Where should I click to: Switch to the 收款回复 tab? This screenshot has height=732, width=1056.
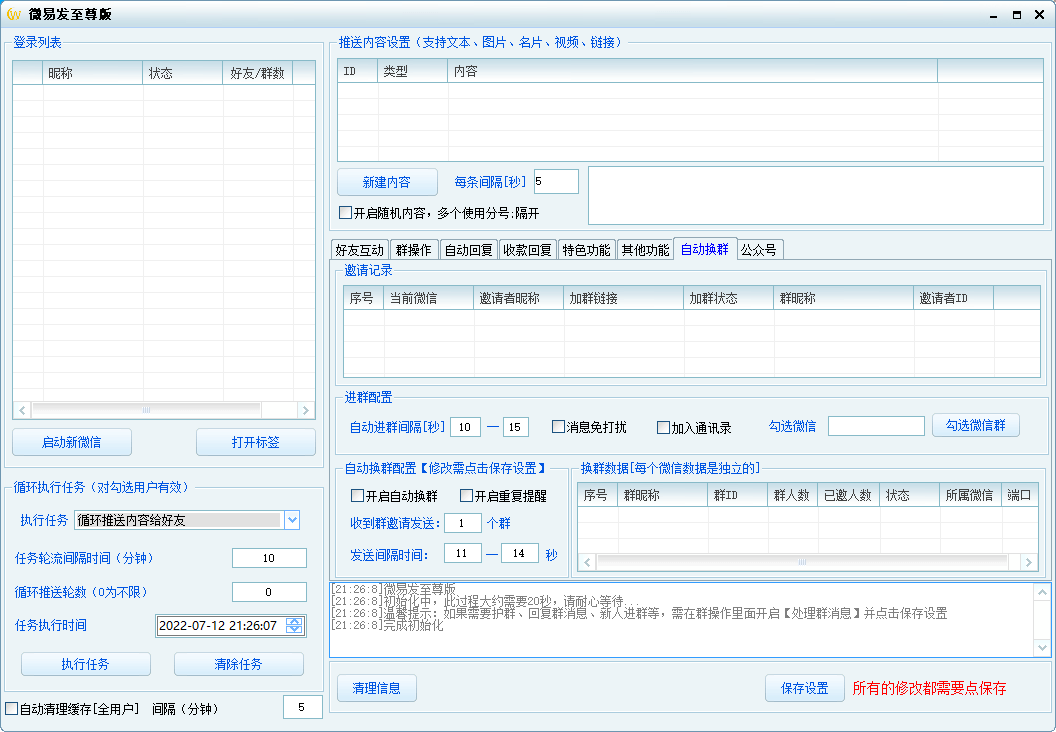click(527, 250)
